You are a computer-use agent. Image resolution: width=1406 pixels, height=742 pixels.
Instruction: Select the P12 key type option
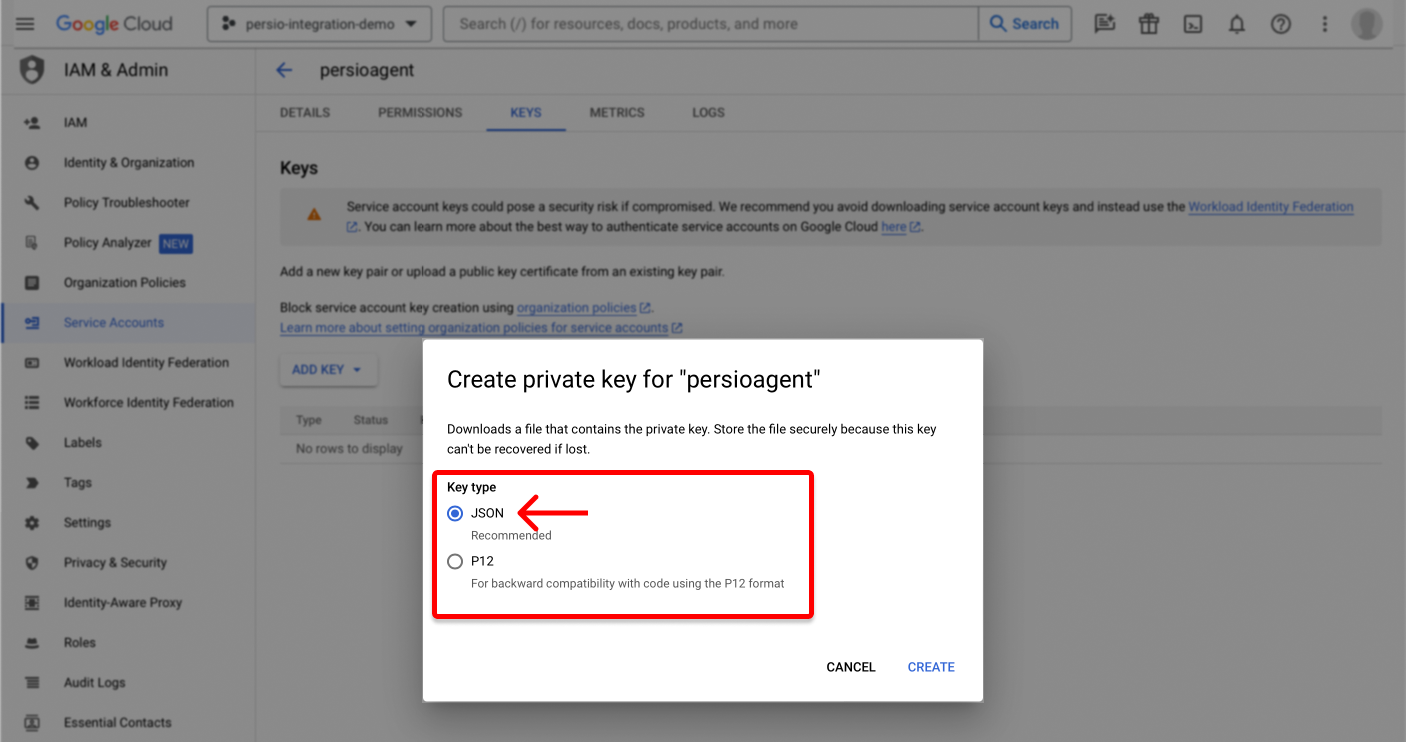coord(455,561)
